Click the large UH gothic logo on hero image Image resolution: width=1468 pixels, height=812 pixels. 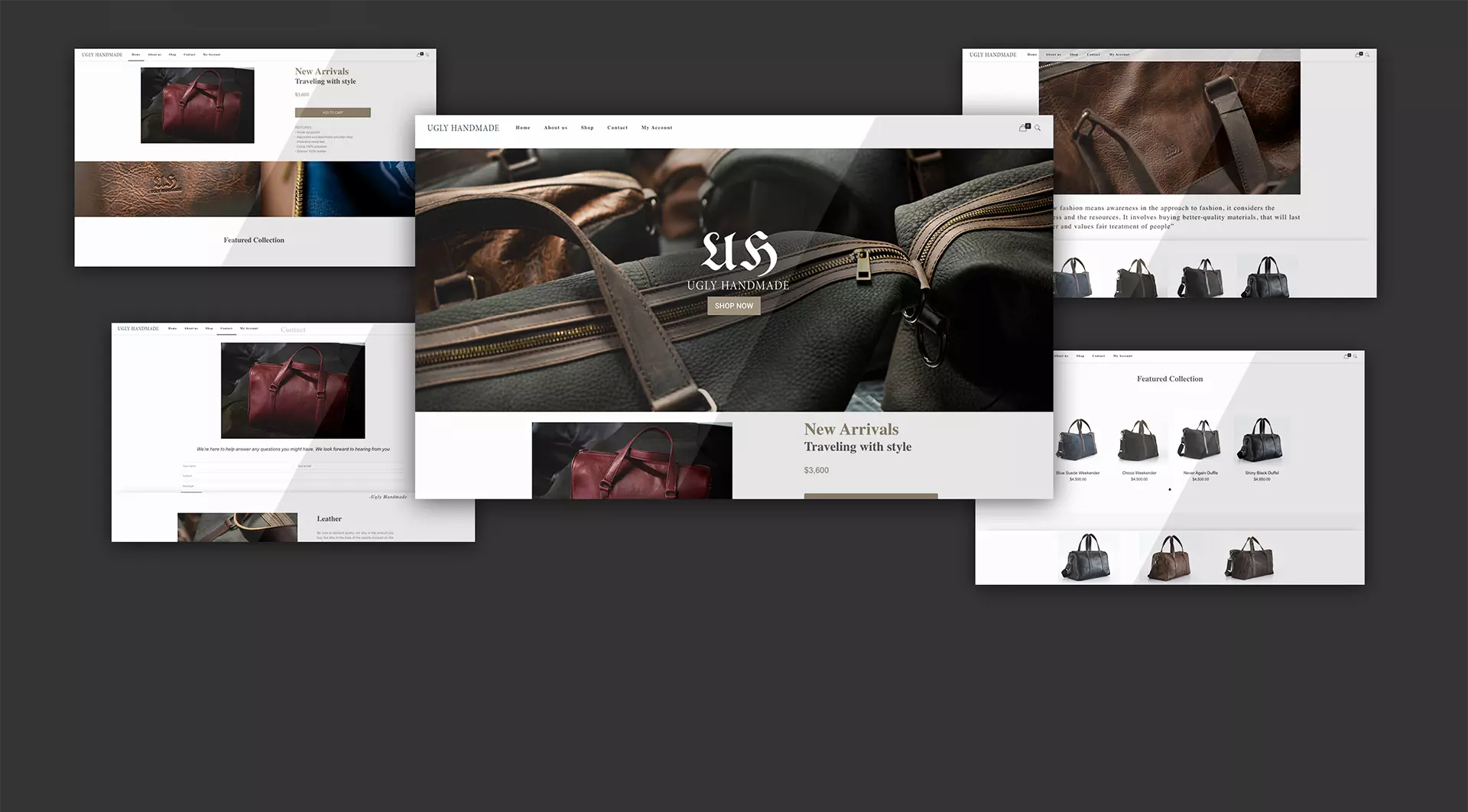point(739,253)
